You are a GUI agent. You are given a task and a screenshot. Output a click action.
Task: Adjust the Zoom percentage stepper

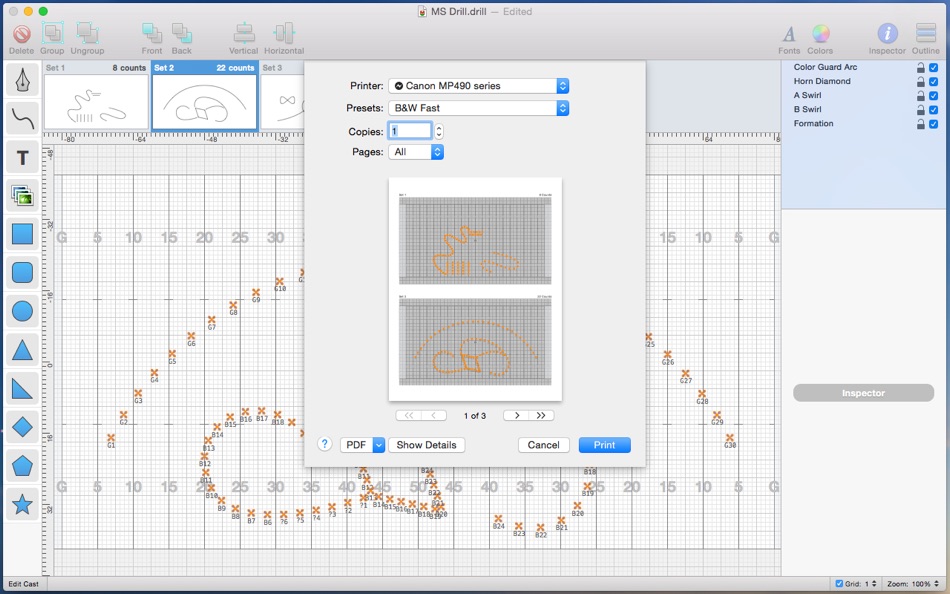coord(937,584)
